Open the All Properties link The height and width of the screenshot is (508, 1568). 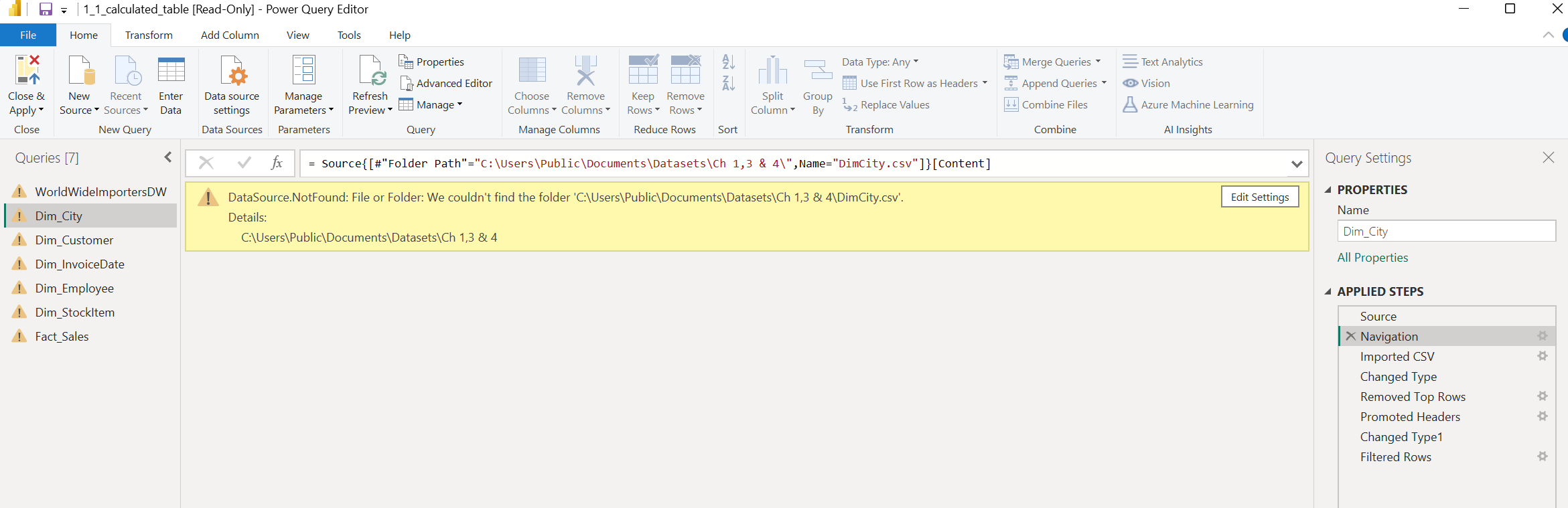point(1372,258)
